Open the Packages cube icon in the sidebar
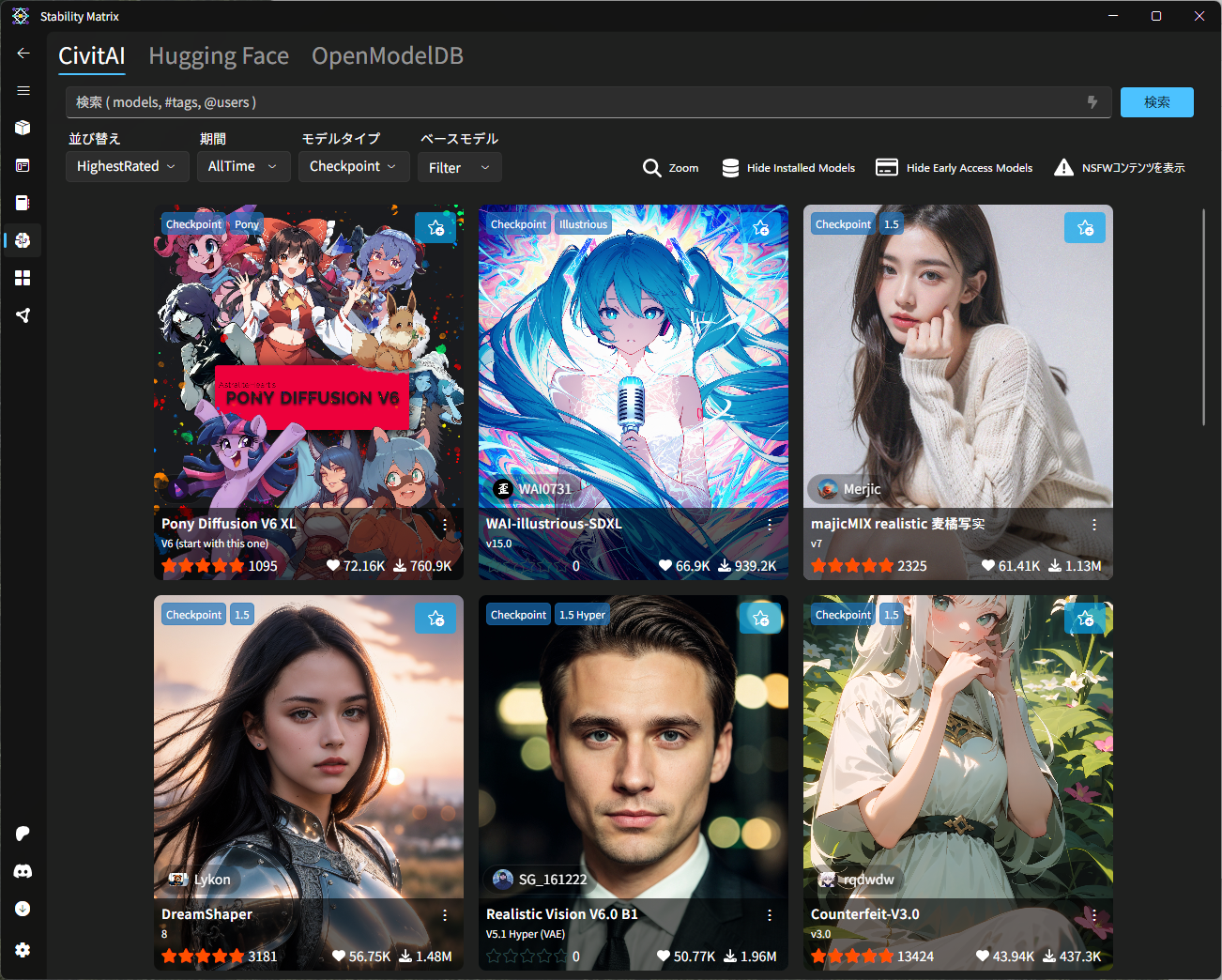Image resolution: width=1222 pixels, height=980 pixels. click(23, 128)
